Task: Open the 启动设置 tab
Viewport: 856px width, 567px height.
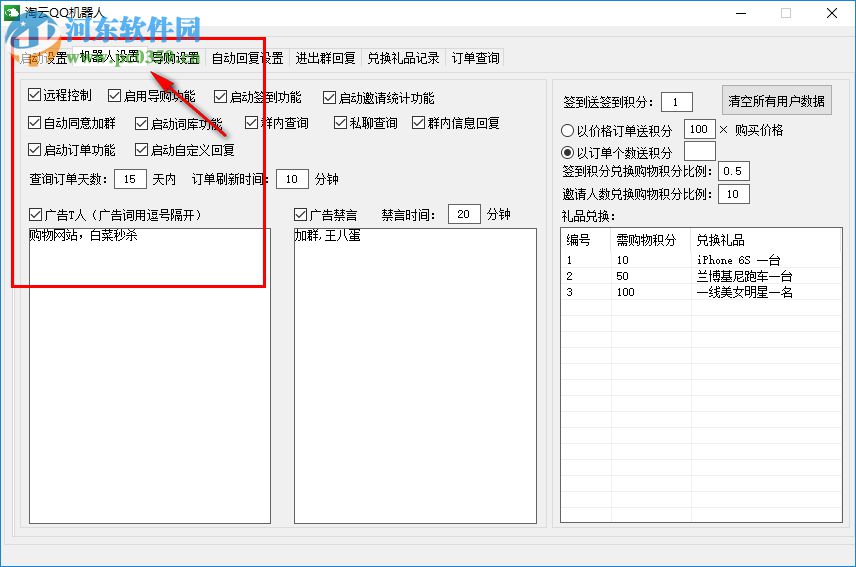Action: click(x=43, y=58)
